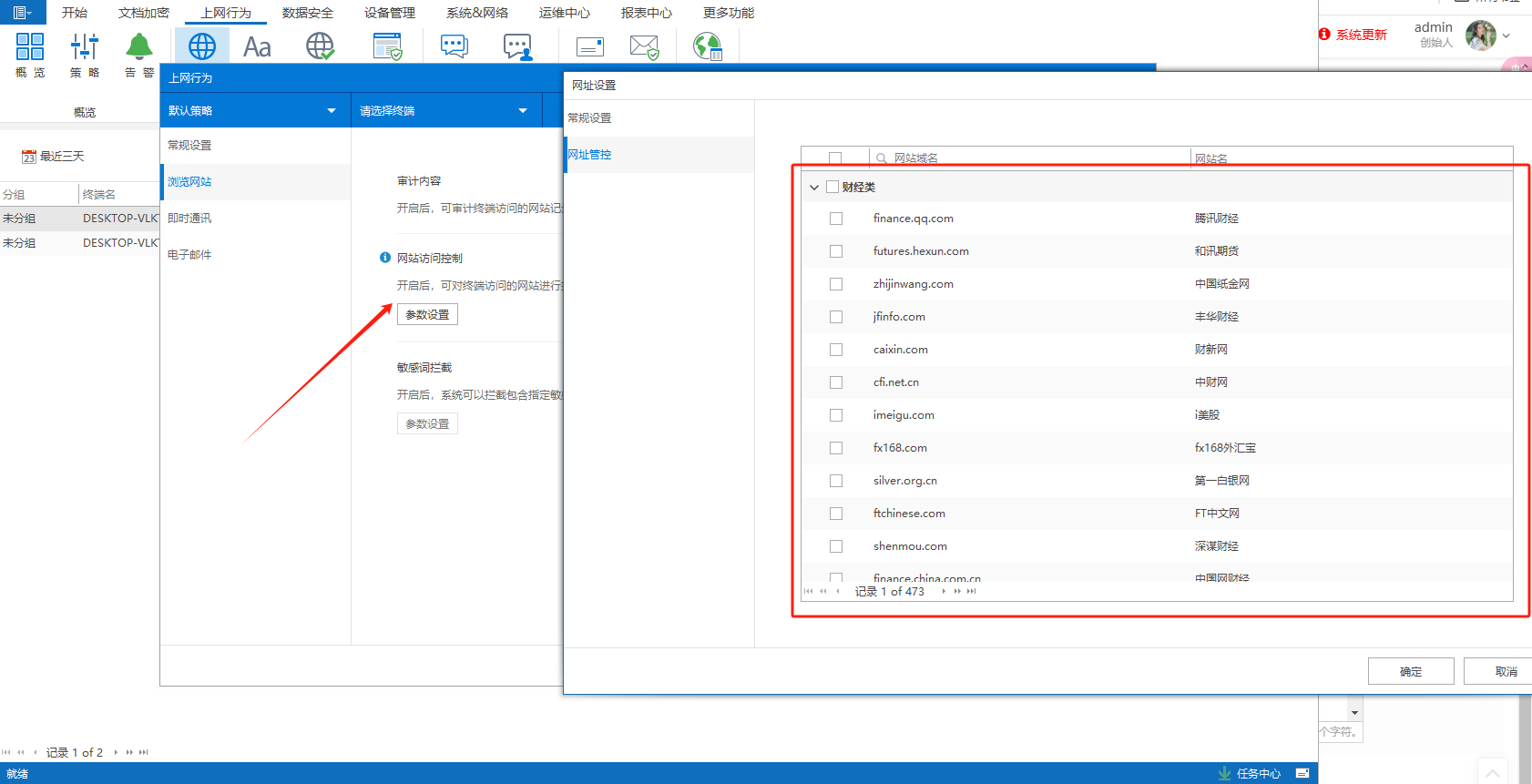
Task: Select the blue globe web behavior icon
Action: point(202,46)
